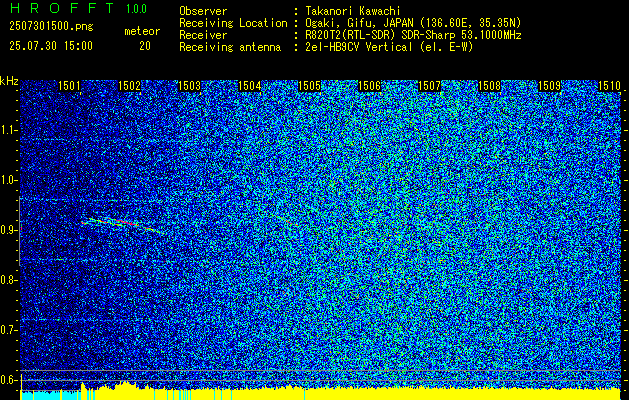Click the meteor label
The image size is (629, 400).
point(142,31)
